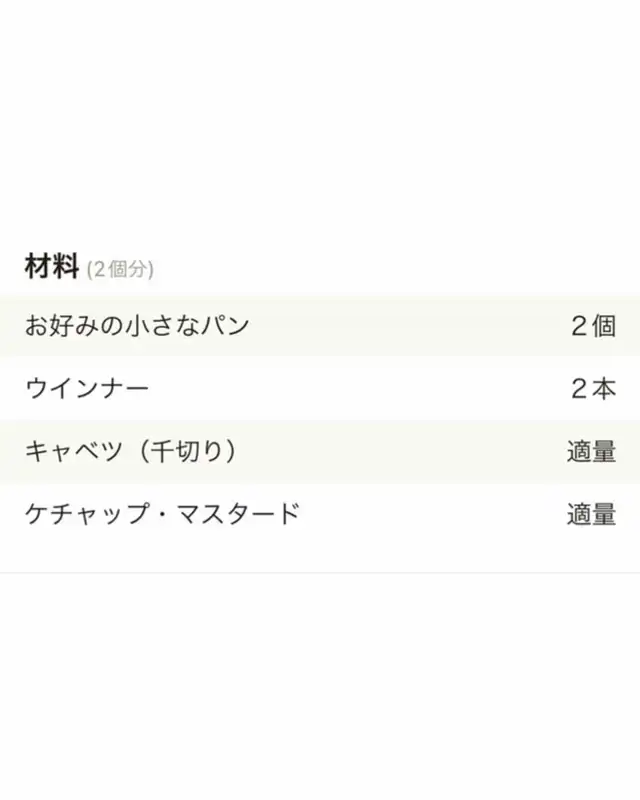Select the word マスタード in last row

pyautogui.click(x=238, y=514)
